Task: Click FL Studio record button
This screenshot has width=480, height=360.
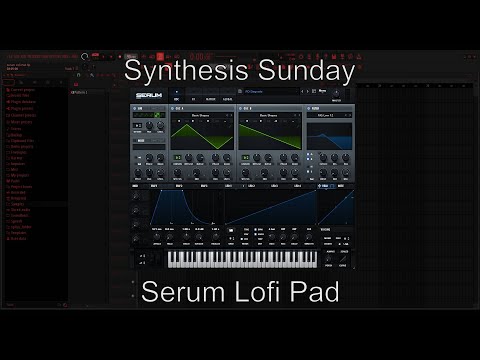Action: click(x=120, y=57)
